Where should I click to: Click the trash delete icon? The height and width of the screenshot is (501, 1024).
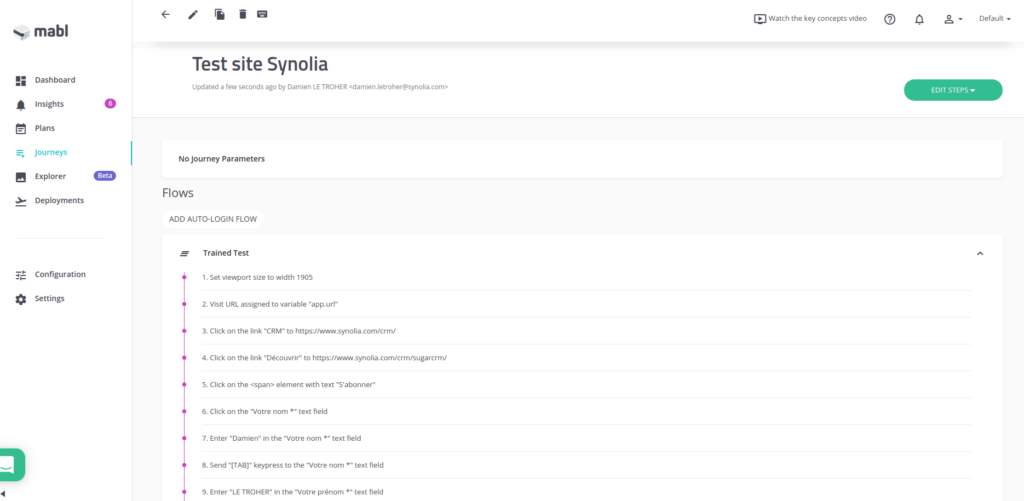point(243,14)
